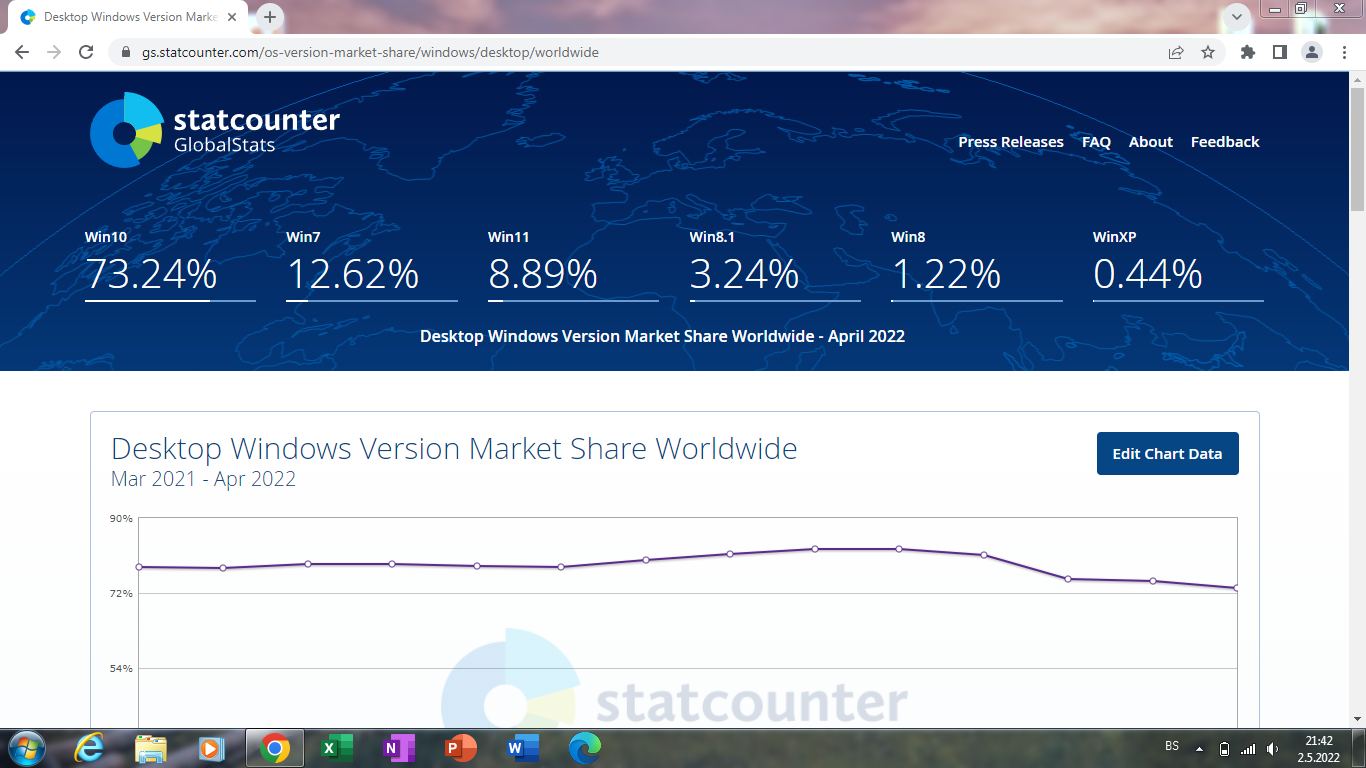The height and width of the screenshot is (768, 1366).
Task: Click the network signal tray icon
Action: 1248,749
